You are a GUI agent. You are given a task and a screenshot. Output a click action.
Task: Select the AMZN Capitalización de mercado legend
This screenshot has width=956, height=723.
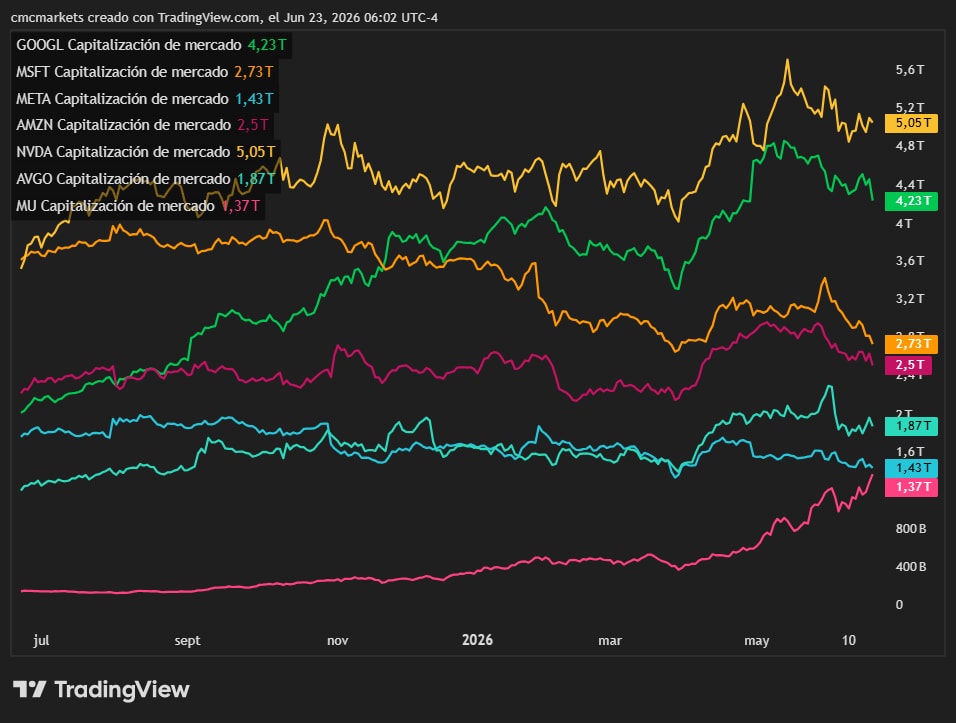pyautogui.click(x=142, y=125)
